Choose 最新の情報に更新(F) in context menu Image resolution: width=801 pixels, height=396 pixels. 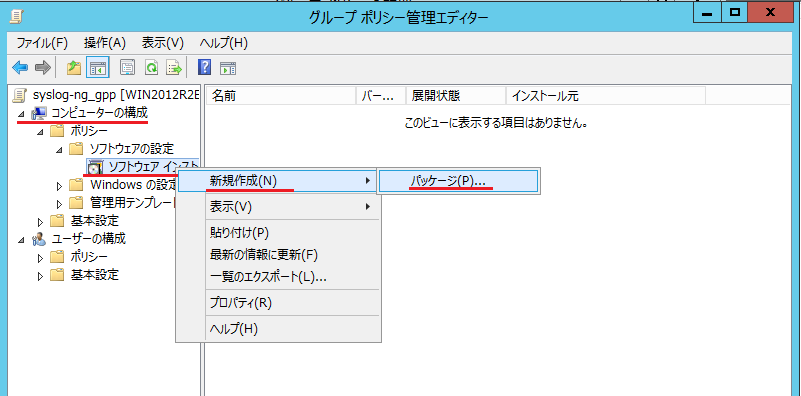(278, 254)
